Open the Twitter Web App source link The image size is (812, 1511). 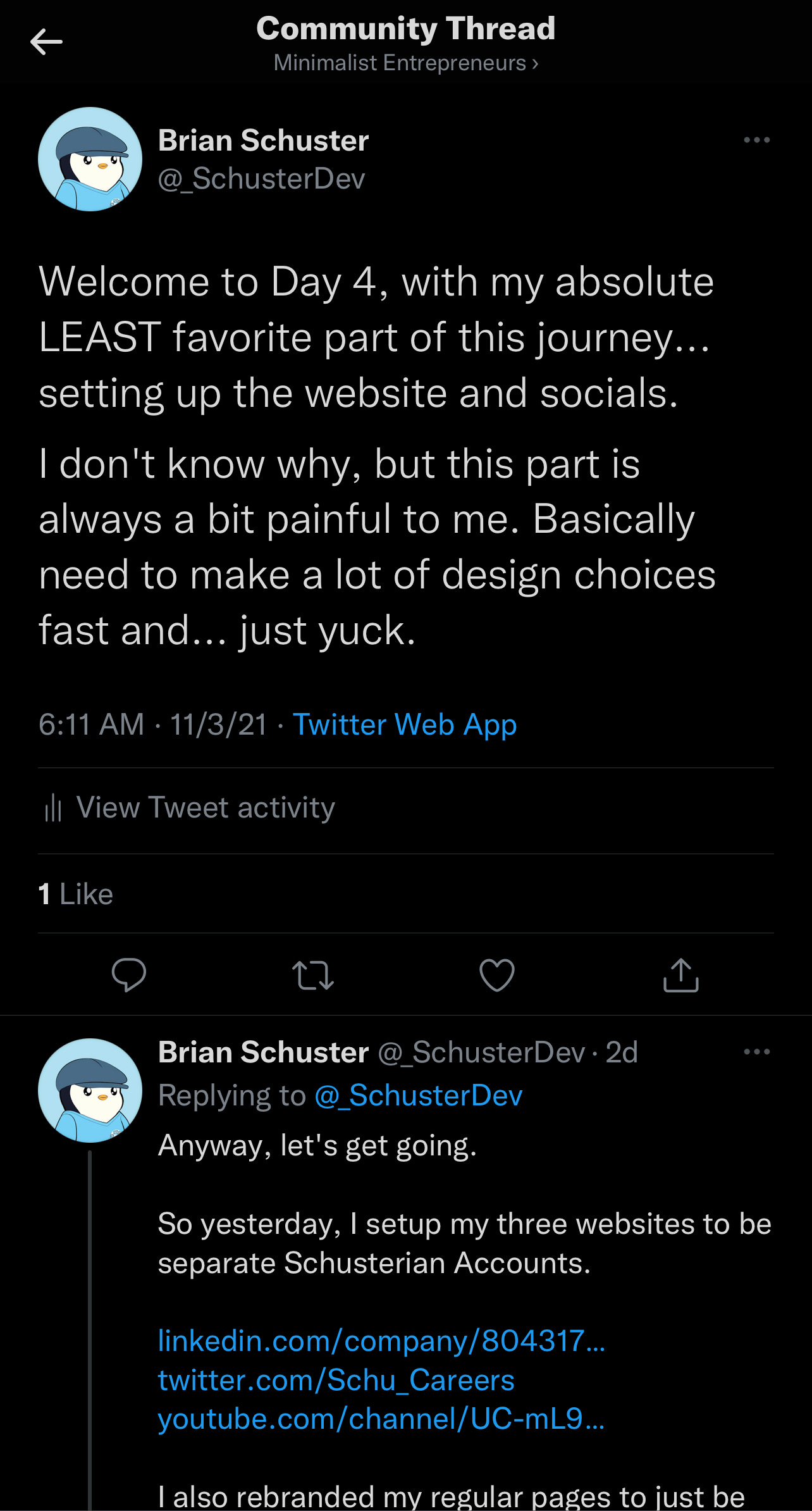coord(405,724)
